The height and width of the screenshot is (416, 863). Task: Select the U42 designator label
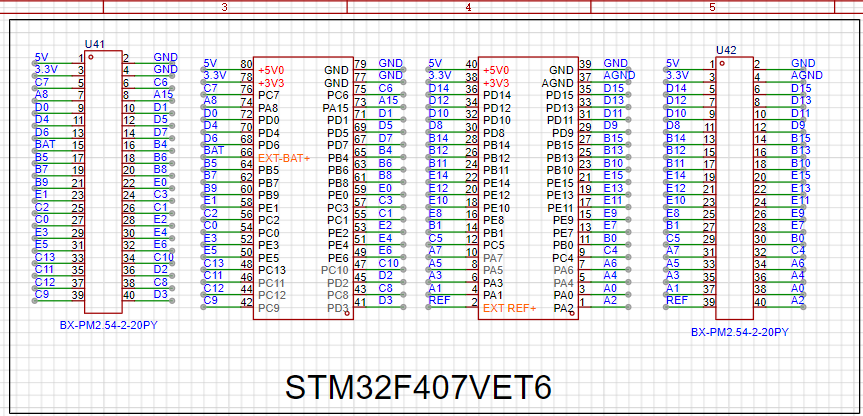click(x=726, y=50)
